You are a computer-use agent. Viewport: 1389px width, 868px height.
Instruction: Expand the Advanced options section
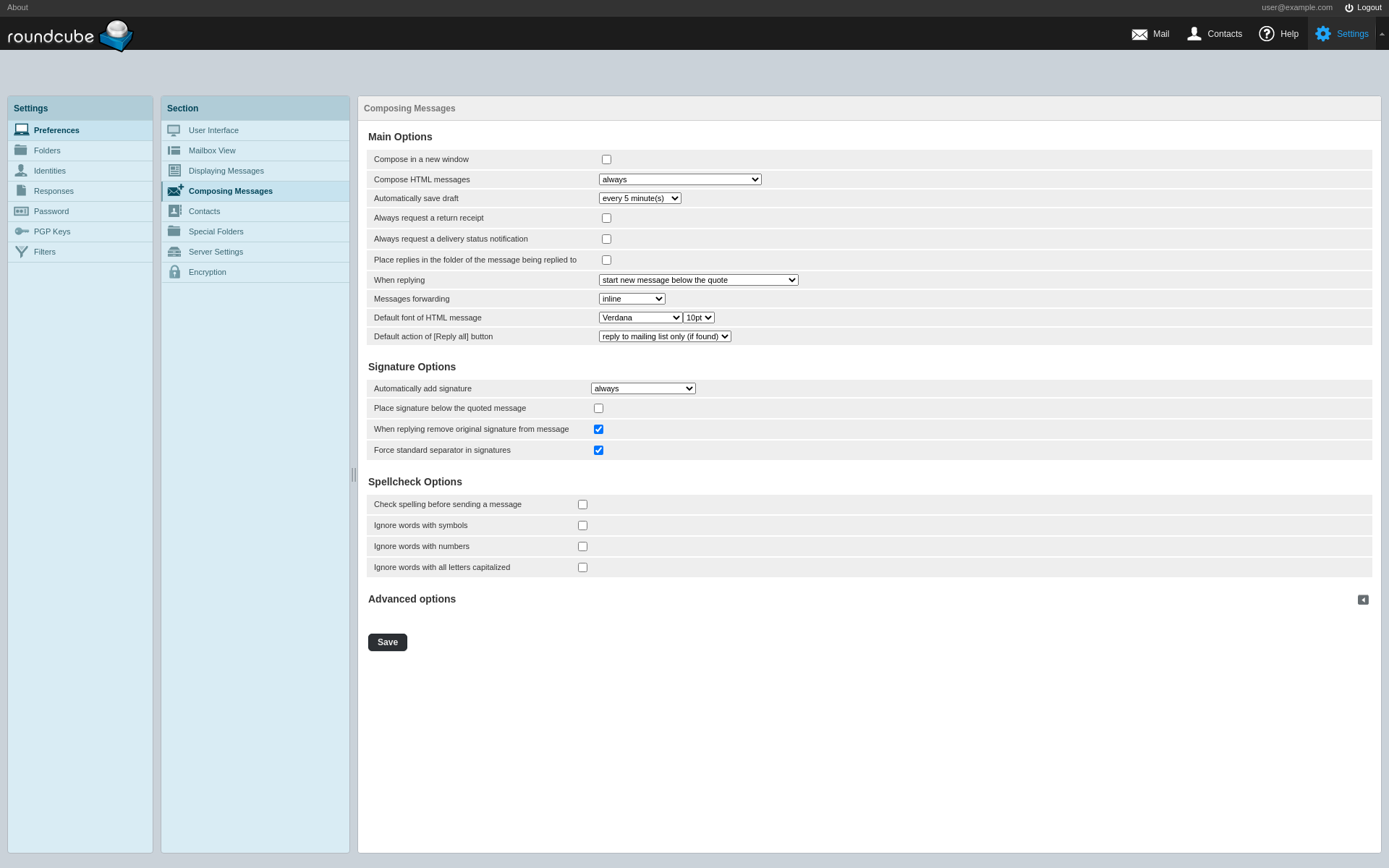pyautogui.click(x=1363, y=600)
